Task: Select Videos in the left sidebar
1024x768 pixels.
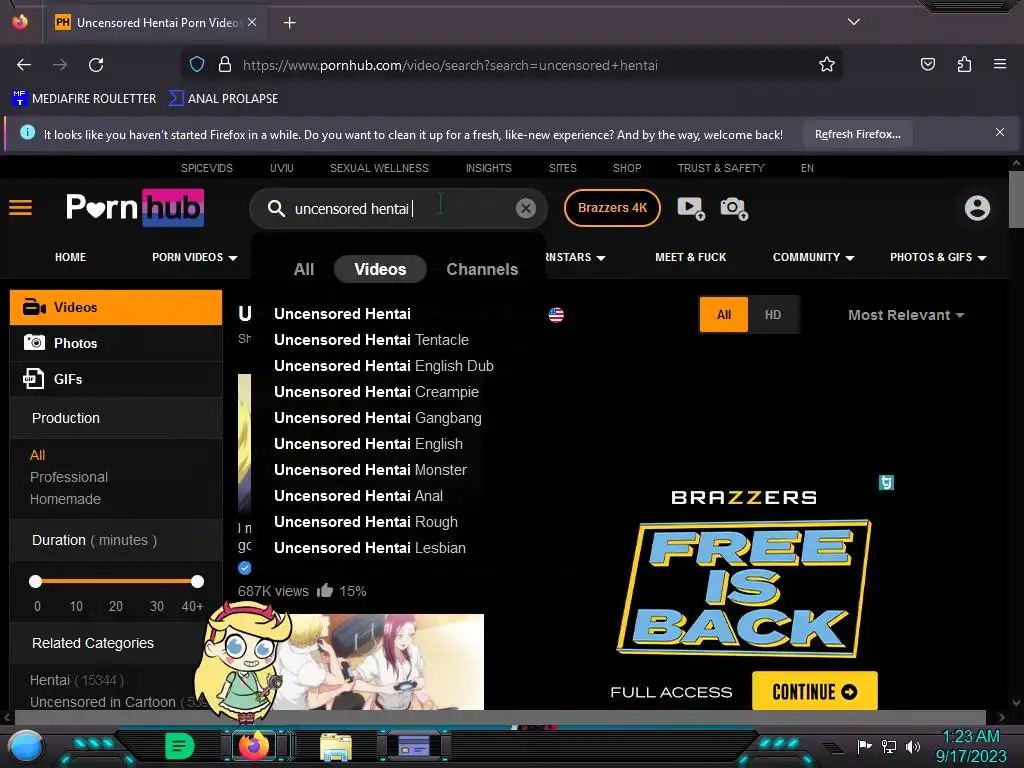Action: (x=116, y=308)
